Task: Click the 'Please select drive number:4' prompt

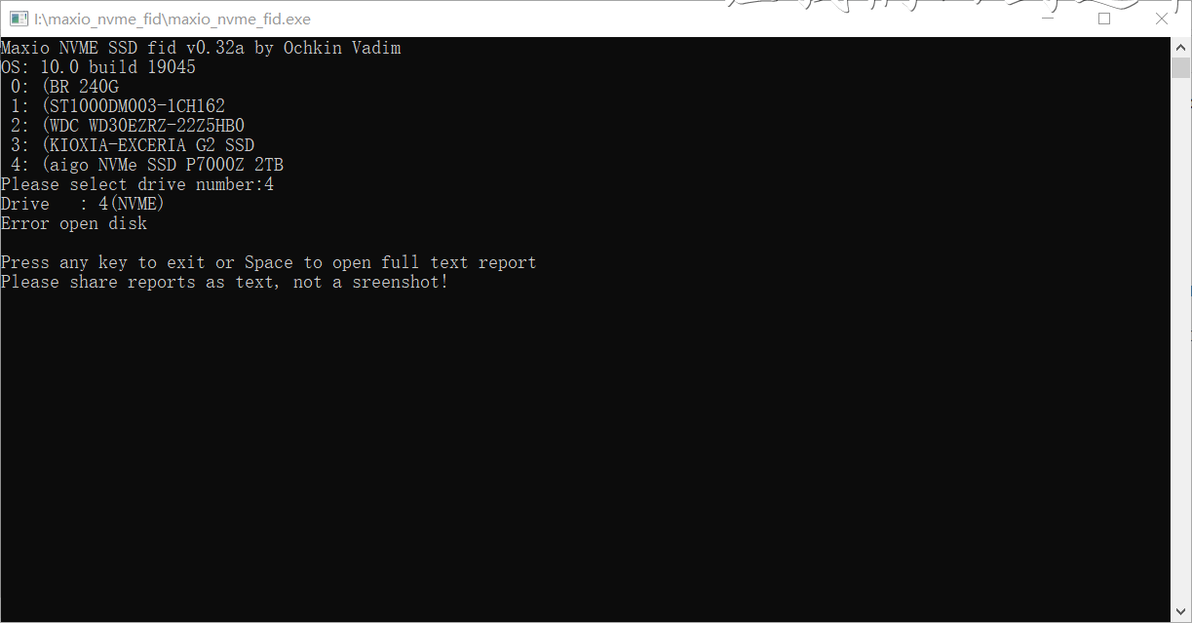Action: pyautogui.click(x=137, y=185)
